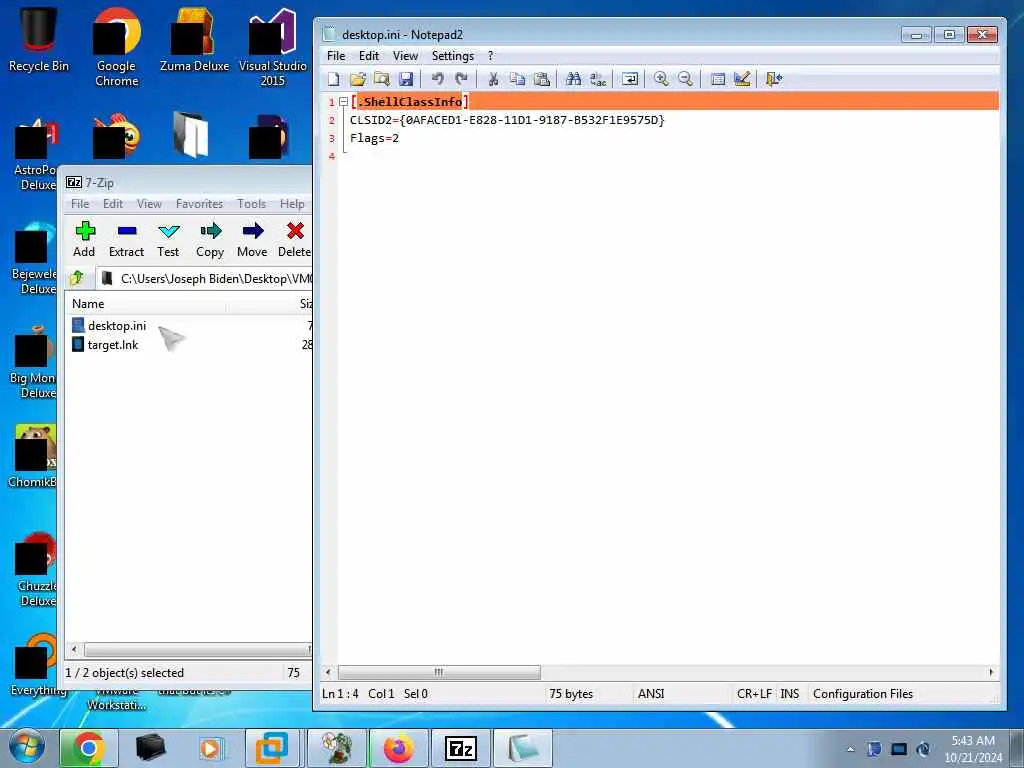Image resolution: width=1024 pixels, height=768 pixels.
Task: Open the Google Chrome desktop icon
Action: pyautogui.click(x=117, y=47)
